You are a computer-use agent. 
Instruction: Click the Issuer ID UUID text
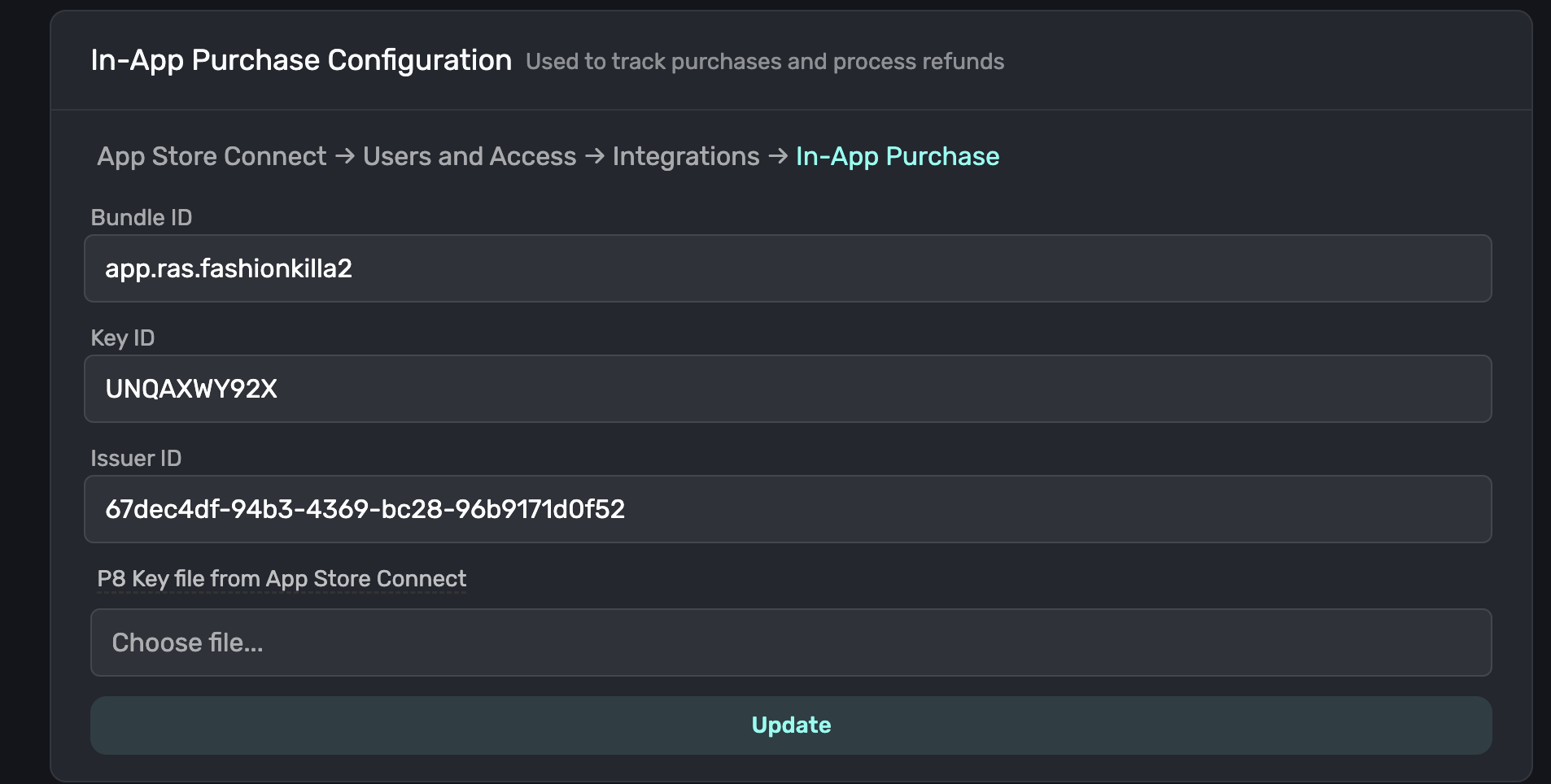[365, 509]
